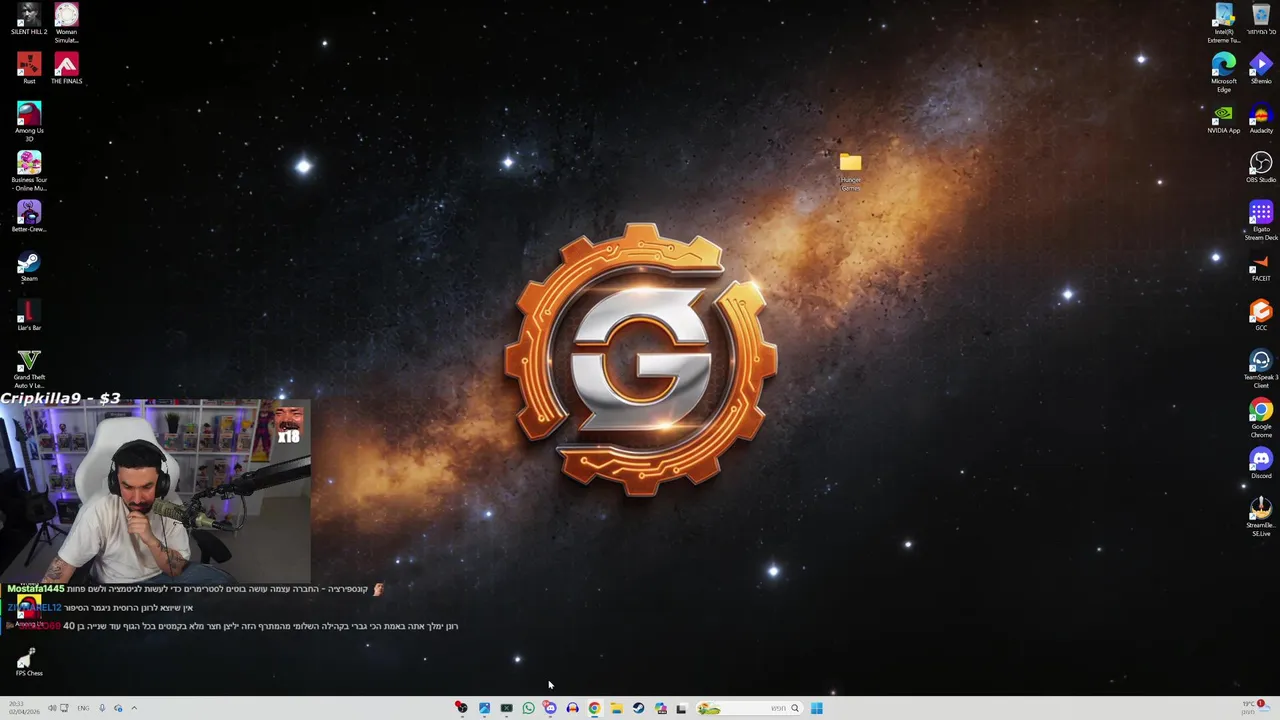
Task: Open the black-square app in taskbar
Action: tap(682, 709)
